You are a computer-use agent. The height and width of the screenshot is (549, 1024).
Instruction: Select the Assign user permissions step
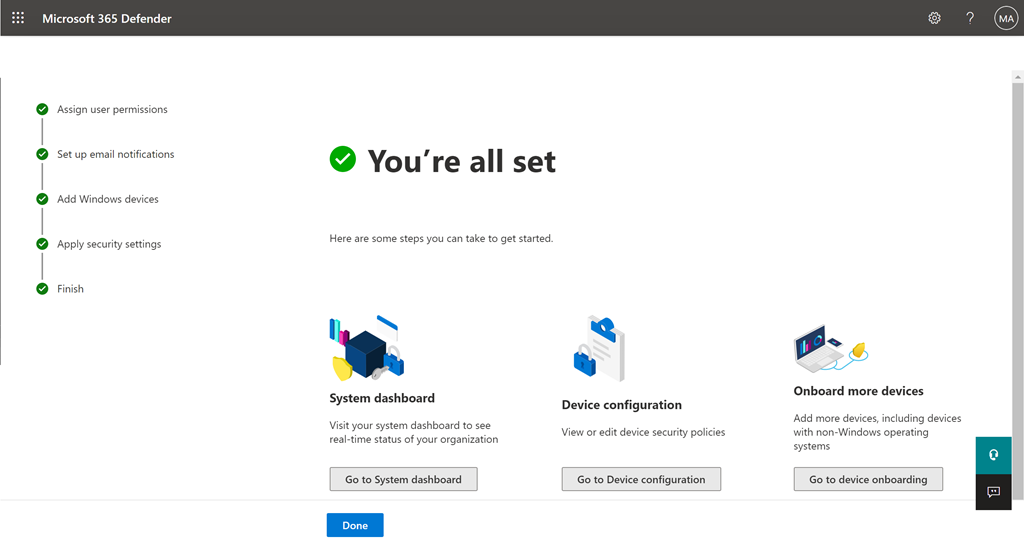[112, 110]
